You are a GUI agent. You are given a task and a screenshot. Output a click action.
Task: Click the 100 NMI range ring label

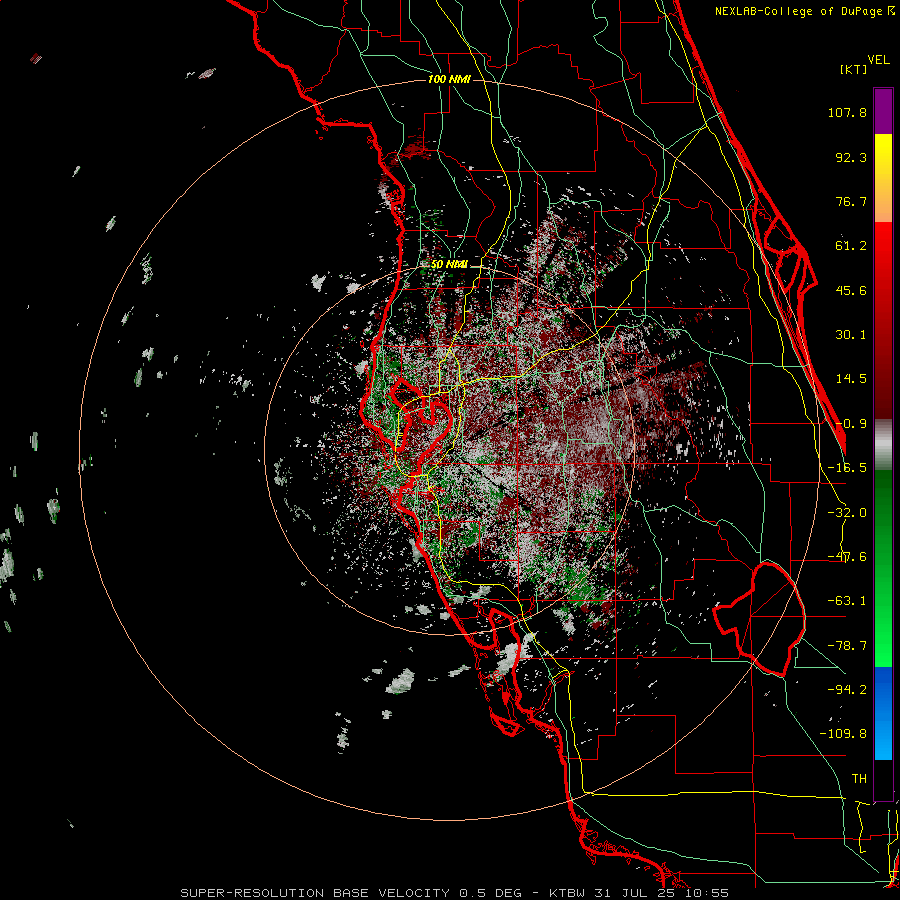click(449, 79)
